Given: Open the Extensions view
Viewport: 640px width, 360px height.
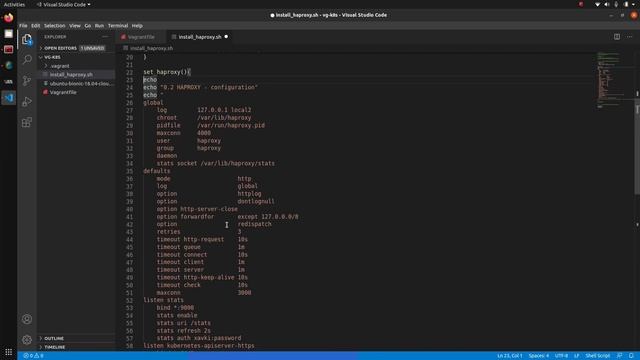Looking at the screenshot, I should (27, 122).
